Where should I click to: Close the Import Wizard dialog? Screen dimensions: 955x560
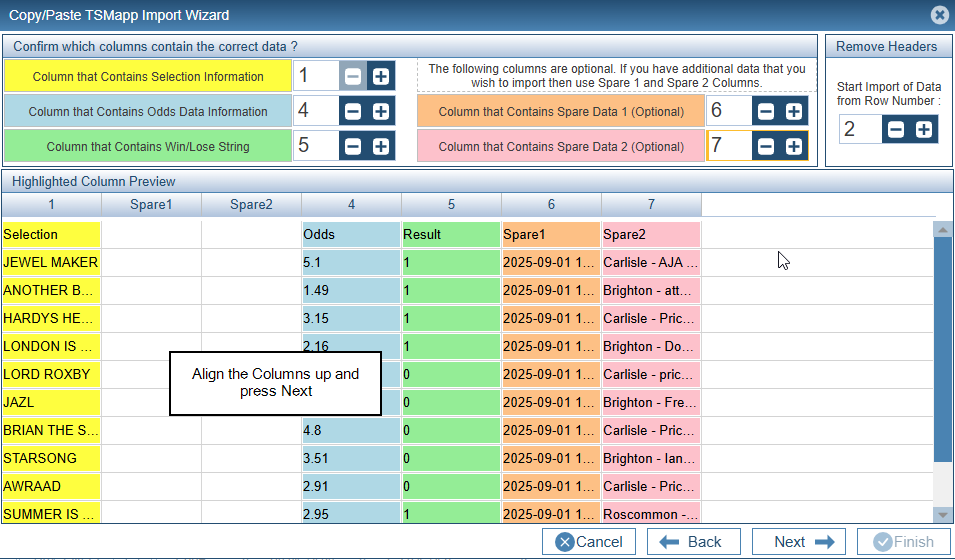point(939,15)
